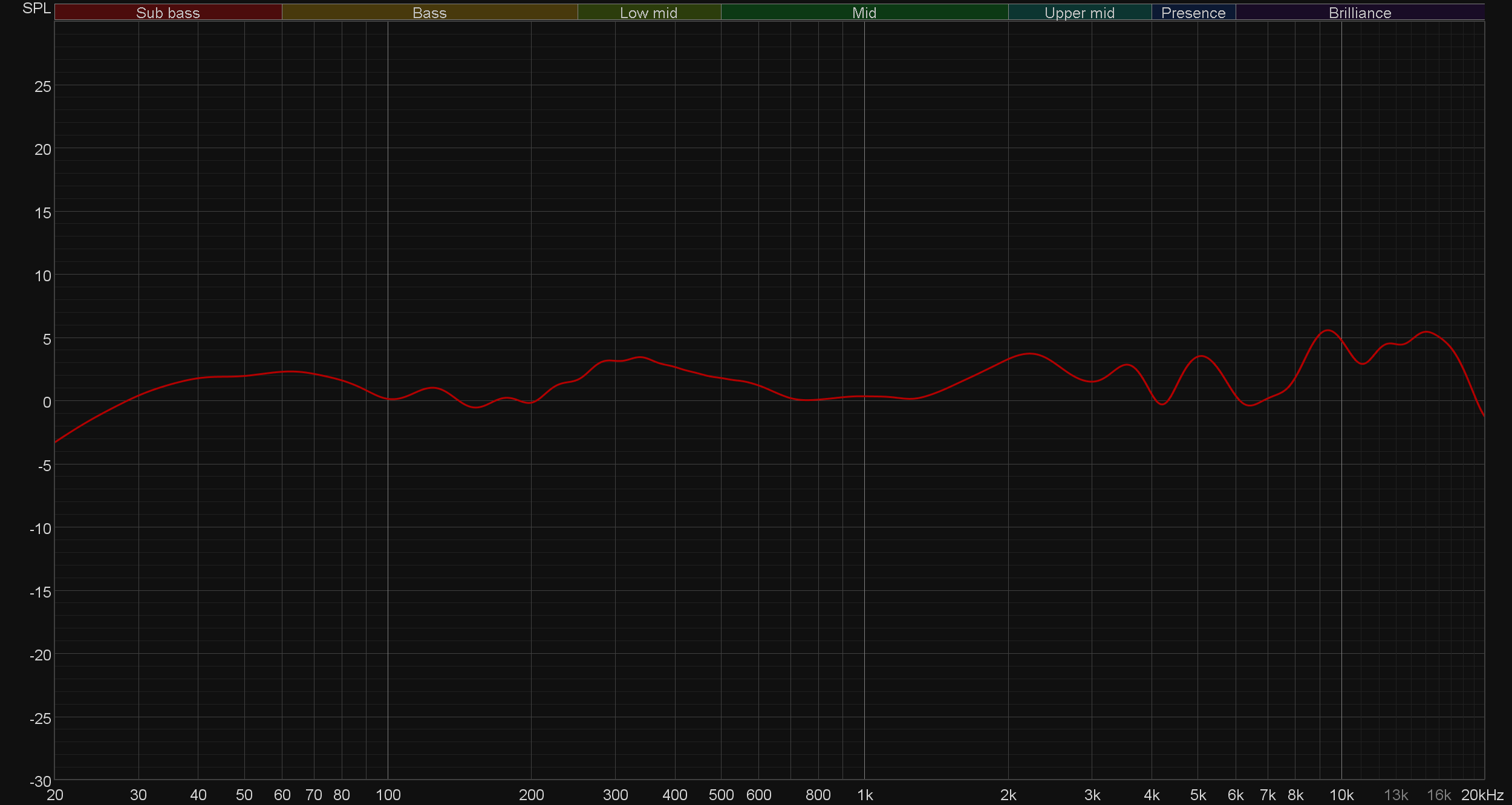Click the curve's left end at 20 Hz
Image resolution: width=1512 pixels, height=805 pixels.
[x=56, y=442]
